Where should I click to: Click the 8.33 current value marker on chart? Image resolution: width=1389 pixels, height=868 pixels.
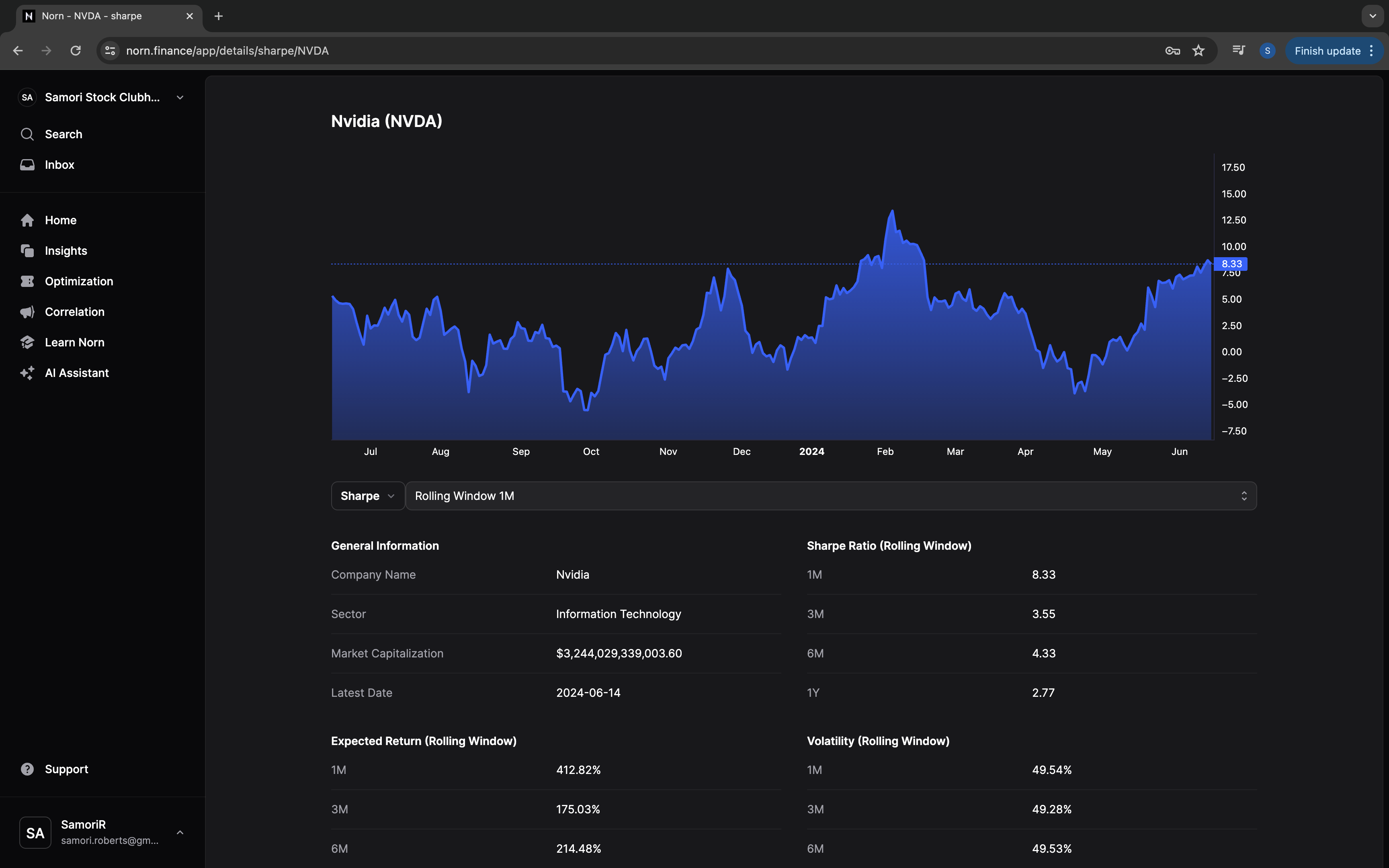coord(1231,264)
